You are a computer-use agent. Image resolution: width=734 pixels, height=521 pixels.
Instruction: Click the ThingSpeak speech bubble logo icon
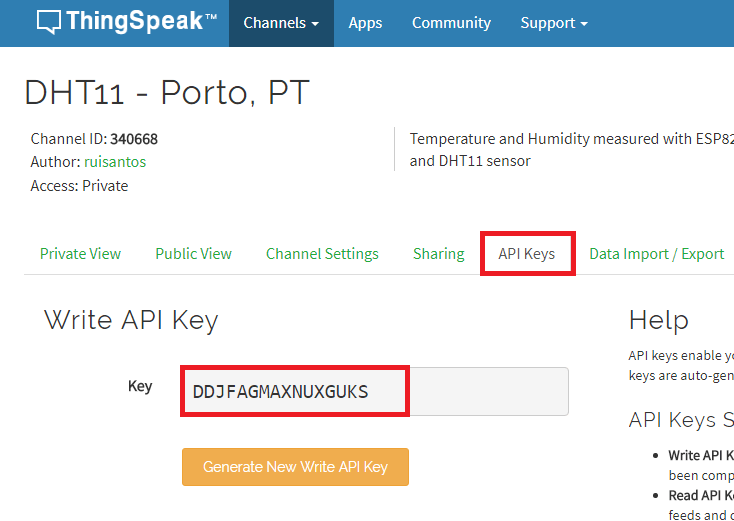pos(49,22)
